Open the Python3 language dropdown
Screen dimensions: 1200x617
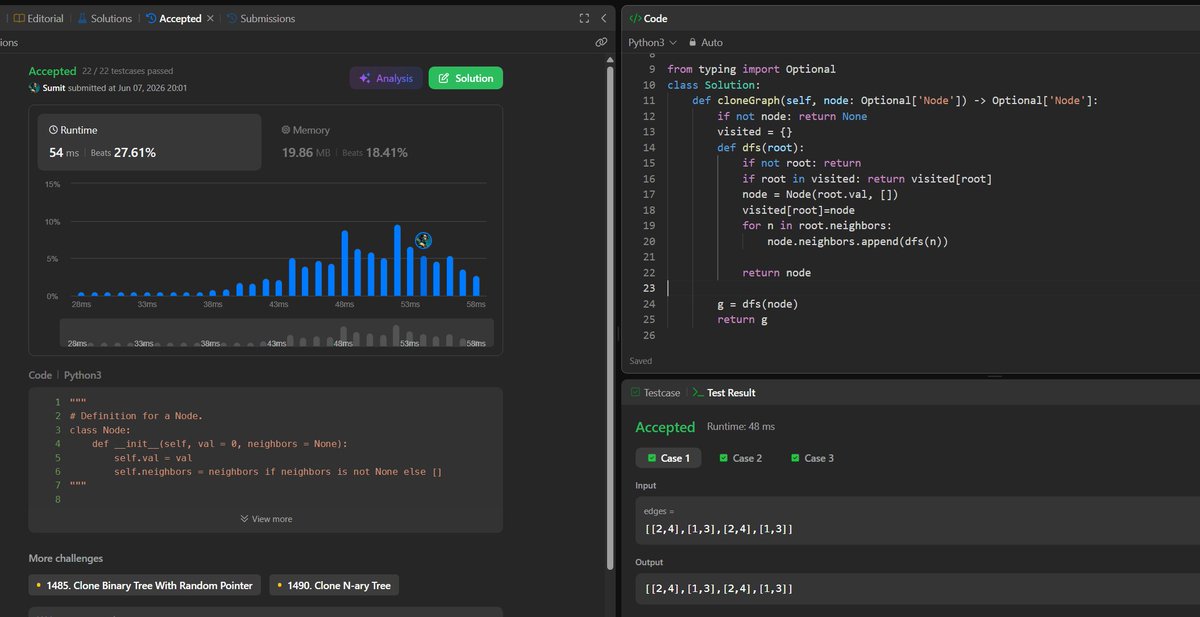pyautogui.click(x=652, y=43)
